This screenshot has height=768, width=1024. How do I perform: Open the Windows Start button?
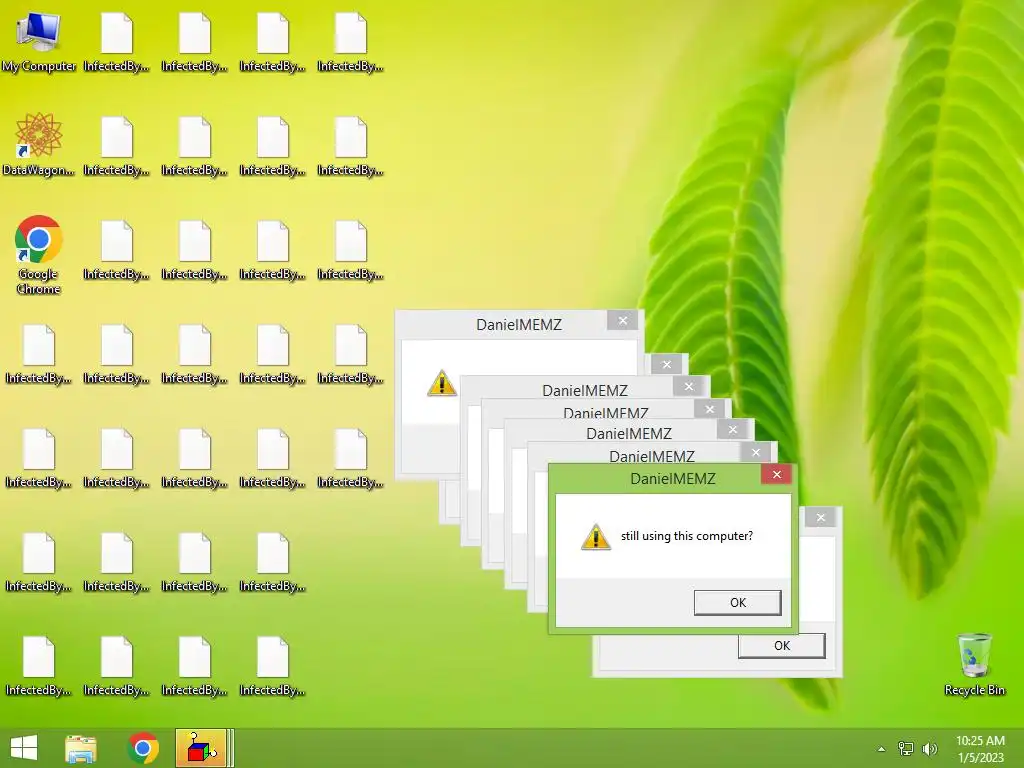point(24,748)
